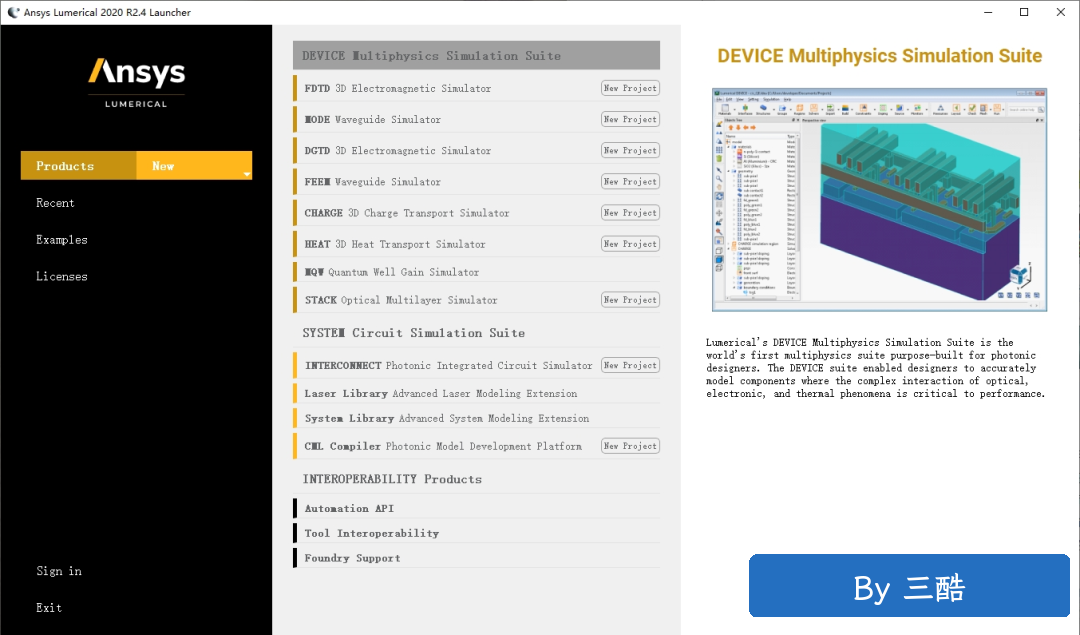Open the New dropdown arrow beside Products
This screenshot has height=635, width=1080.
pos(246,174)
